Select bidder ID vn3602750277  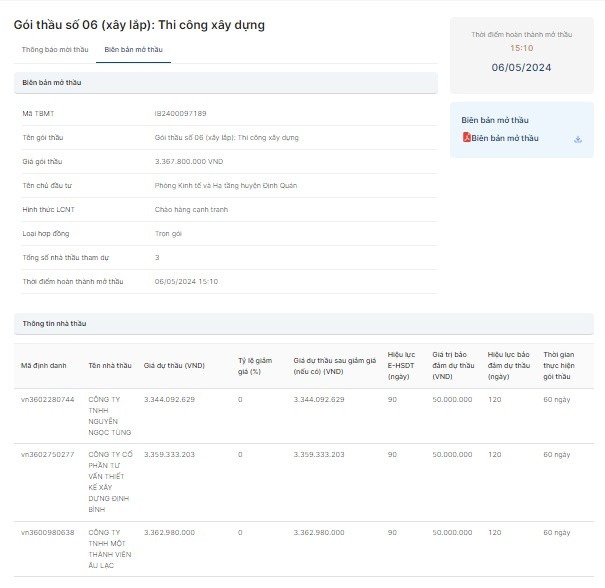(47, 455)
